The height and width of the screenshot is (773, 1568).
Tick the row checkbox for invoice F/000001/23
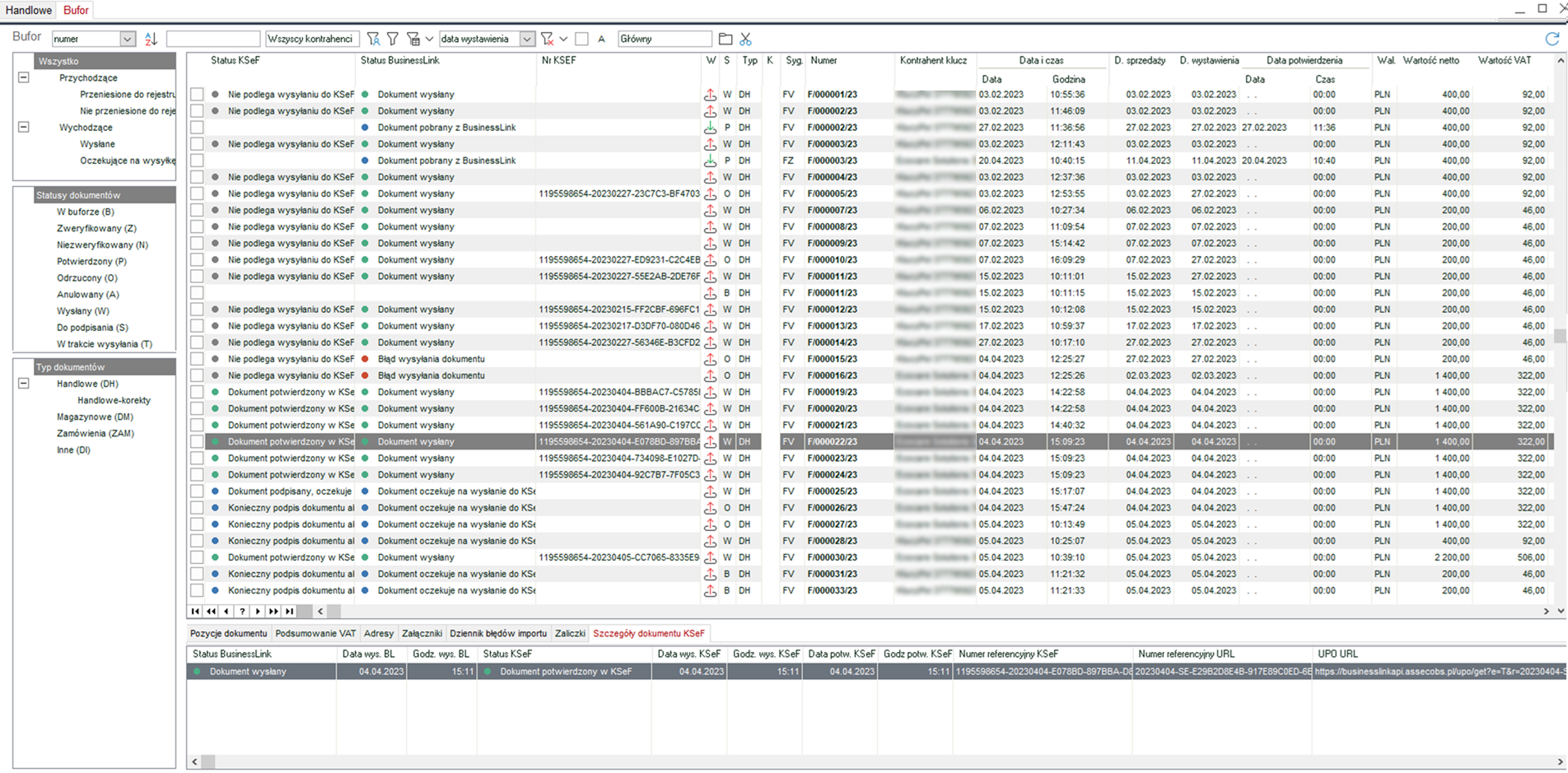(x=197, y=94)
